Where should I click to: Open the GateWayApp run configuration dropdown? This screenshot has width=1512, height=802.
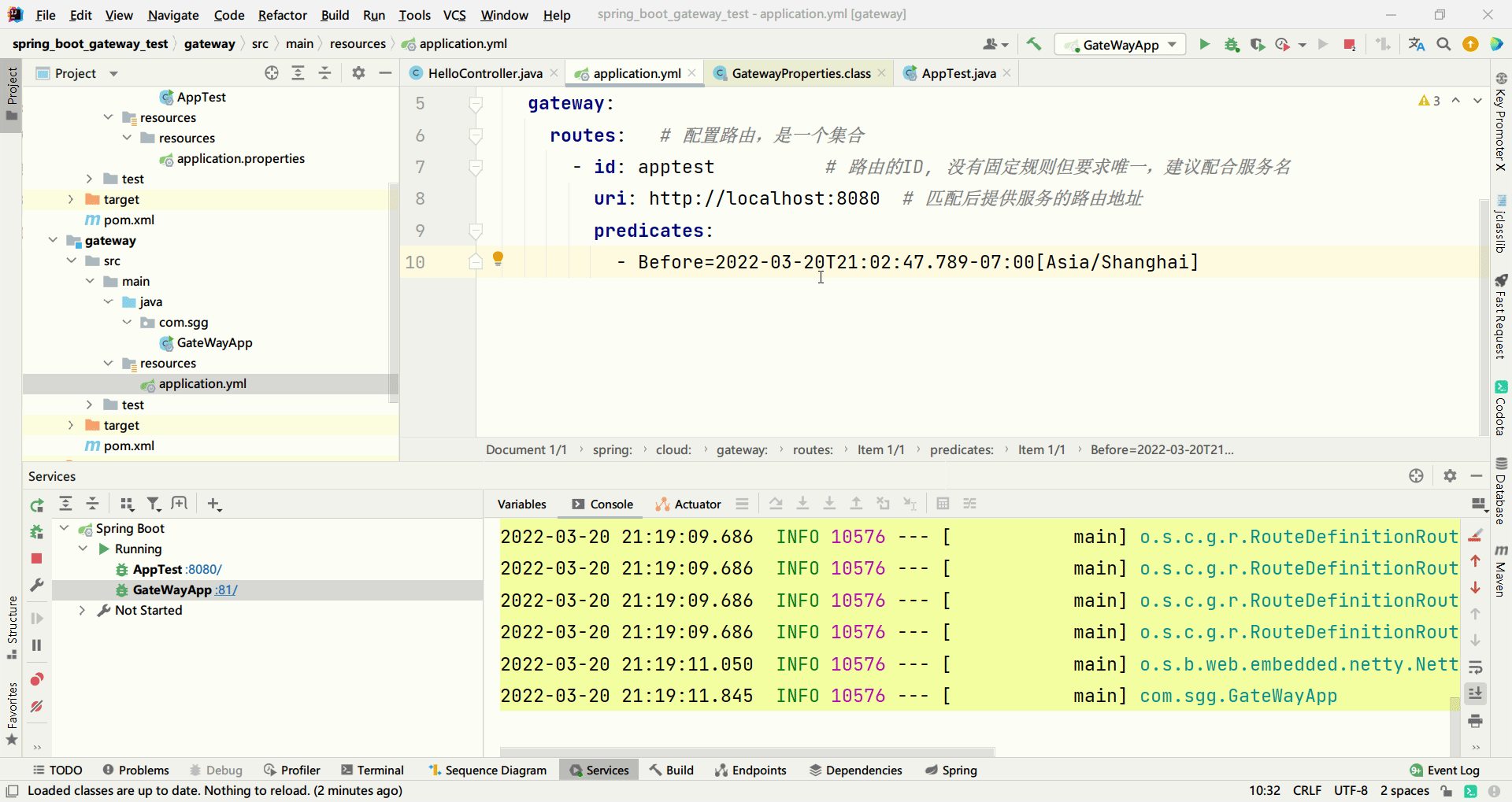(1121, 45)
